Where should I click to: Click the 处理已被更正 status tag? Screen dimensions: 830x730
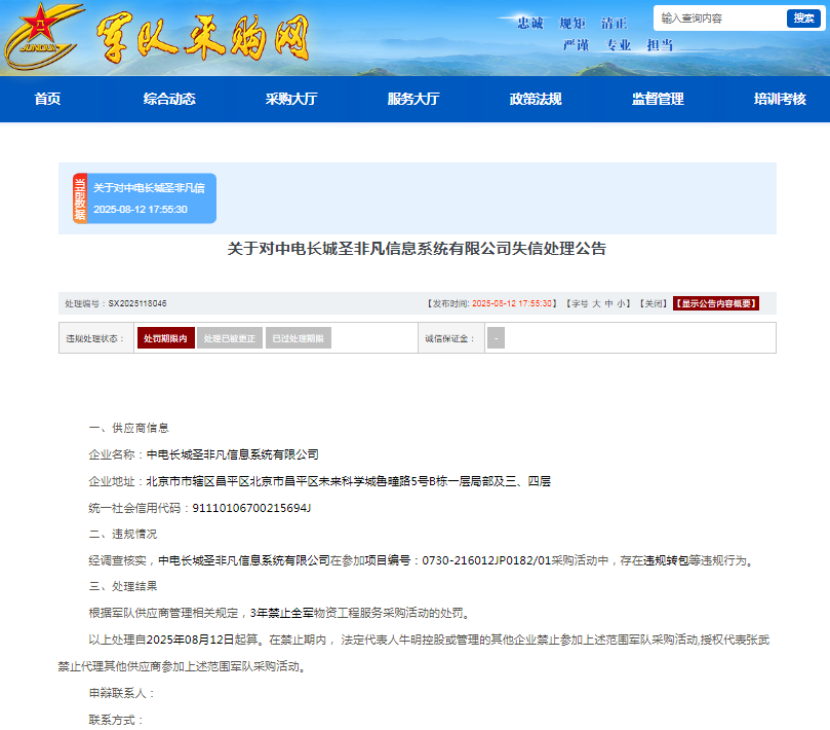(x=230, y=338)
